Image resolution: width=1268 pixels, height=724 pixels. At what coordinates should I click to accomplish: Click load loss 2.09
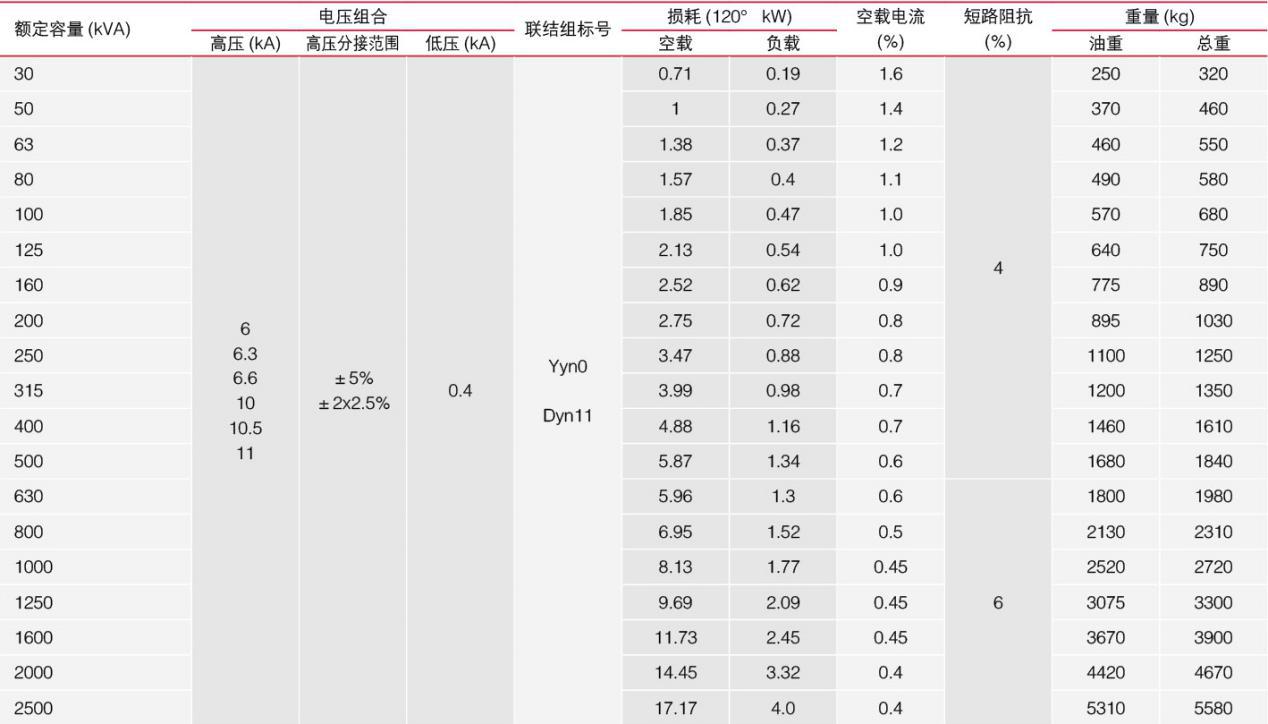click(x=782, y=602)
